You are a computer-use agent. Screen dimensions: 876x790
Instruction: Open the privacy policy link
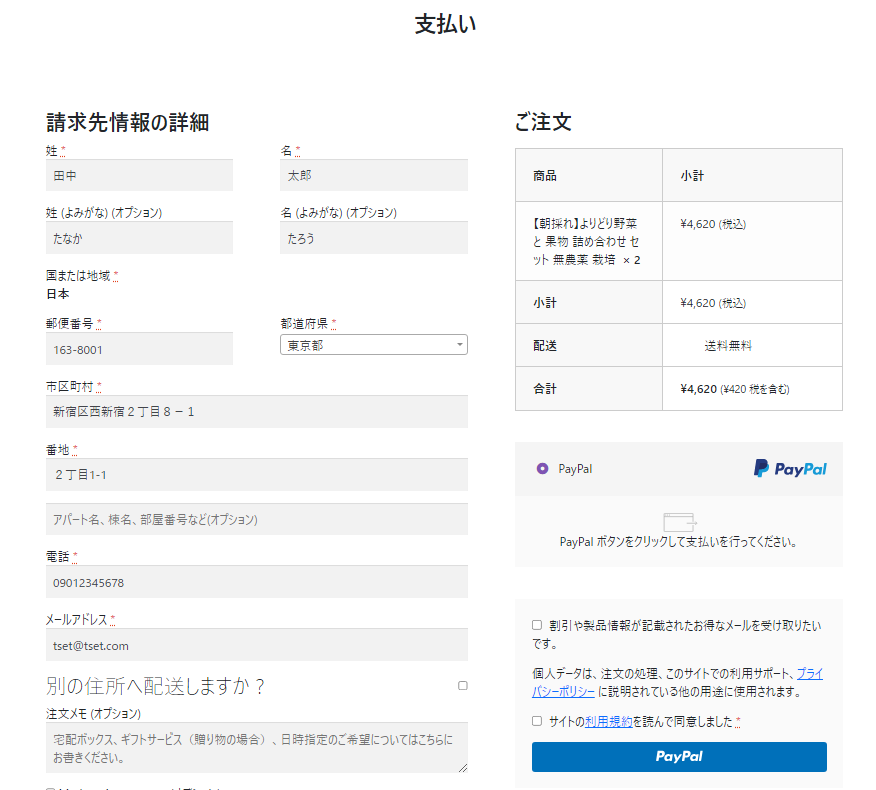coord(809,673)
